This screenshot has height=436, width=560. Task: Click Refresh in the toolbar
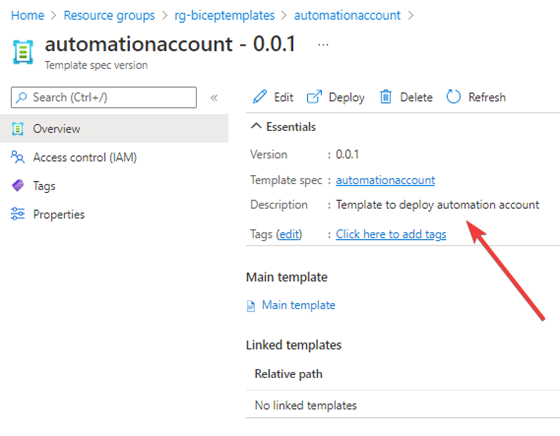point(476,97)
